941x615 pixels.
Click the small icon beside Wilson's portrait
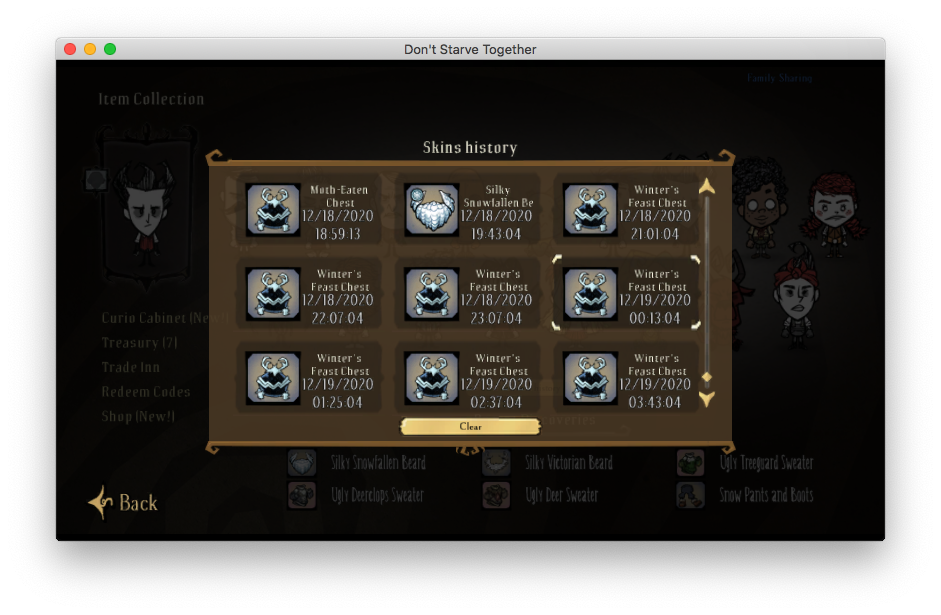[96, 179]
